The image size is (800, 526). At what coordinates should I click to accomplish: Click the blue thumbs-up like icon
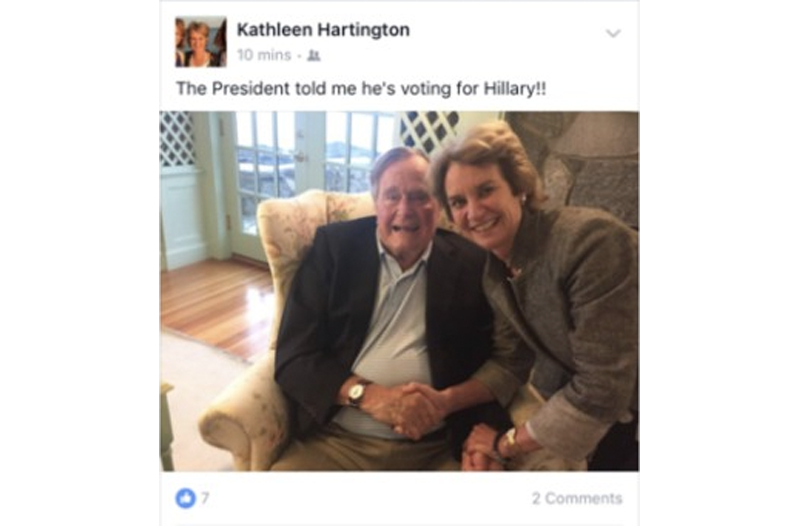coord(186,498)
